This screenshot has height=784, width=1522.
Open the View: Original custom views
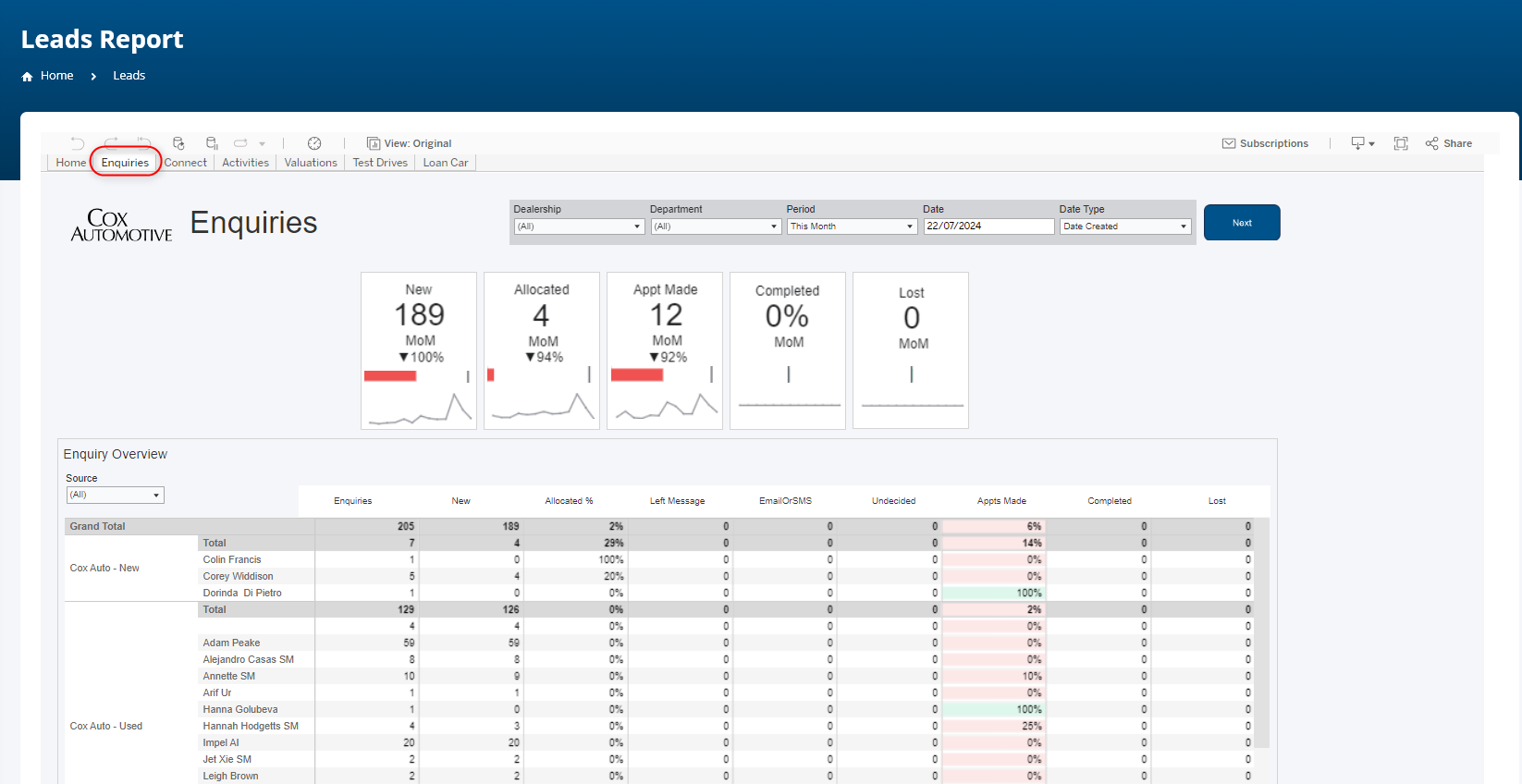pos(409,143)
